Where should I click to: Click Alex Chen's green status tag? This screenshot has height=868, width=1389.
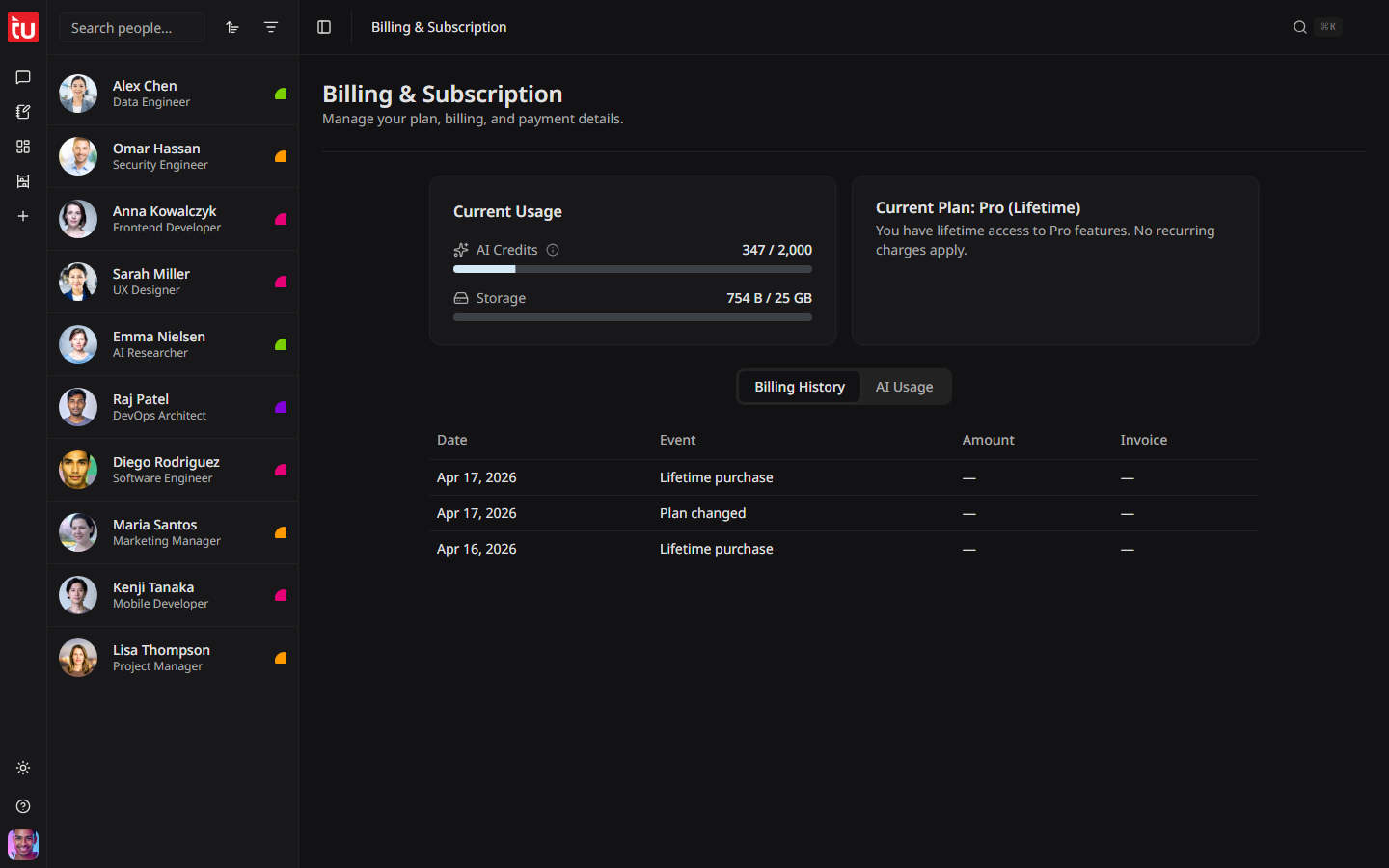coord(281,94)
